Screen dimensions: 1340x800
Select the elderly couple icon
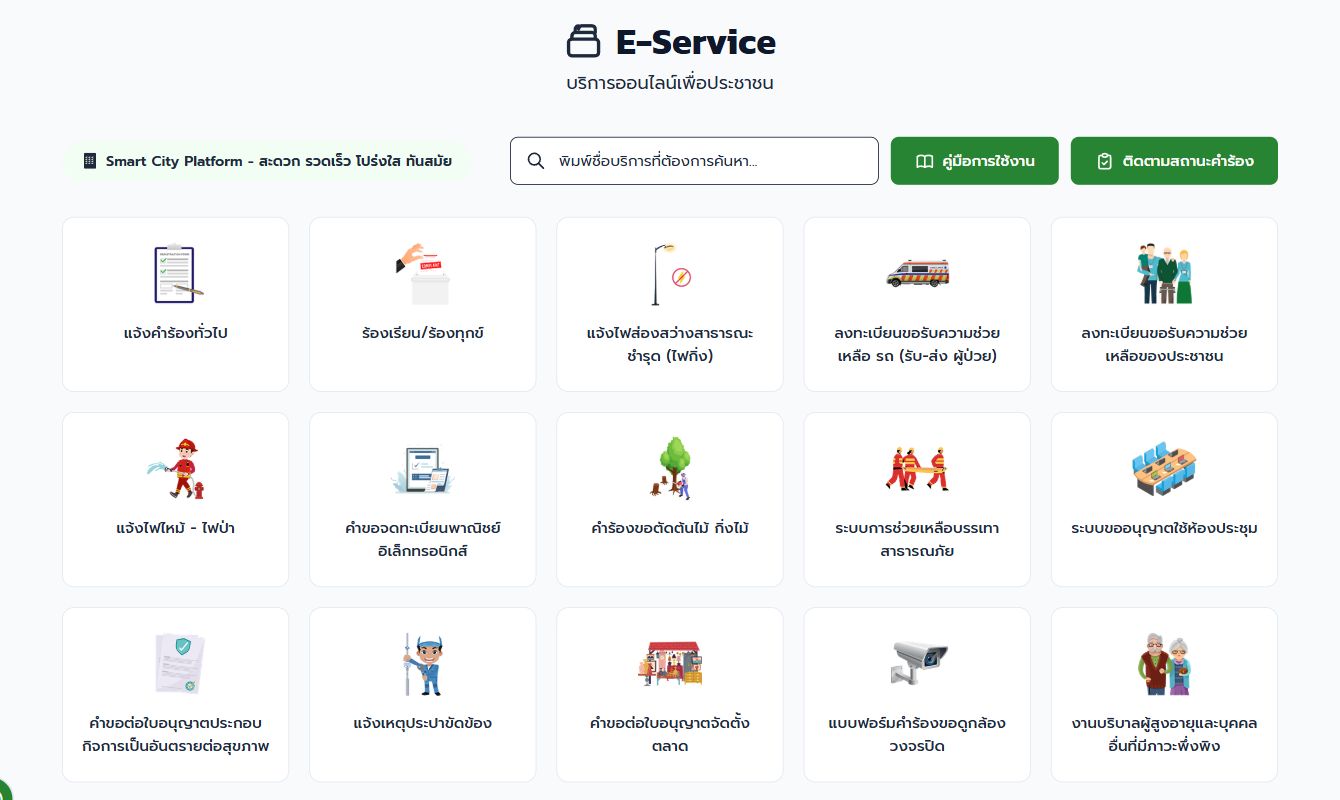[x=1164, y=663]
